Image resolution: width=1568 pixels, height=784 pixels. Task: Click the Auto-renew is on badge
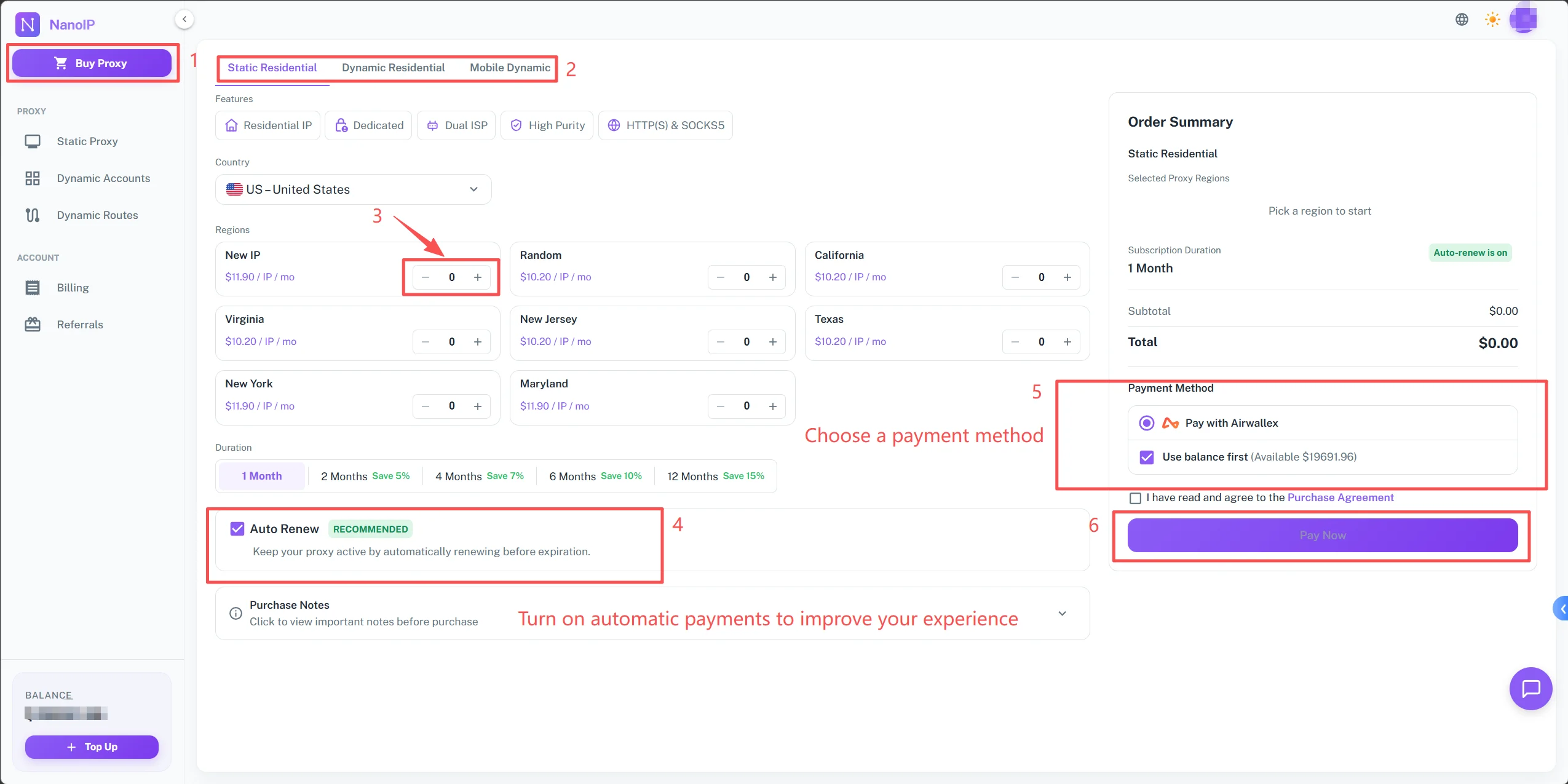coord(1470,253)
